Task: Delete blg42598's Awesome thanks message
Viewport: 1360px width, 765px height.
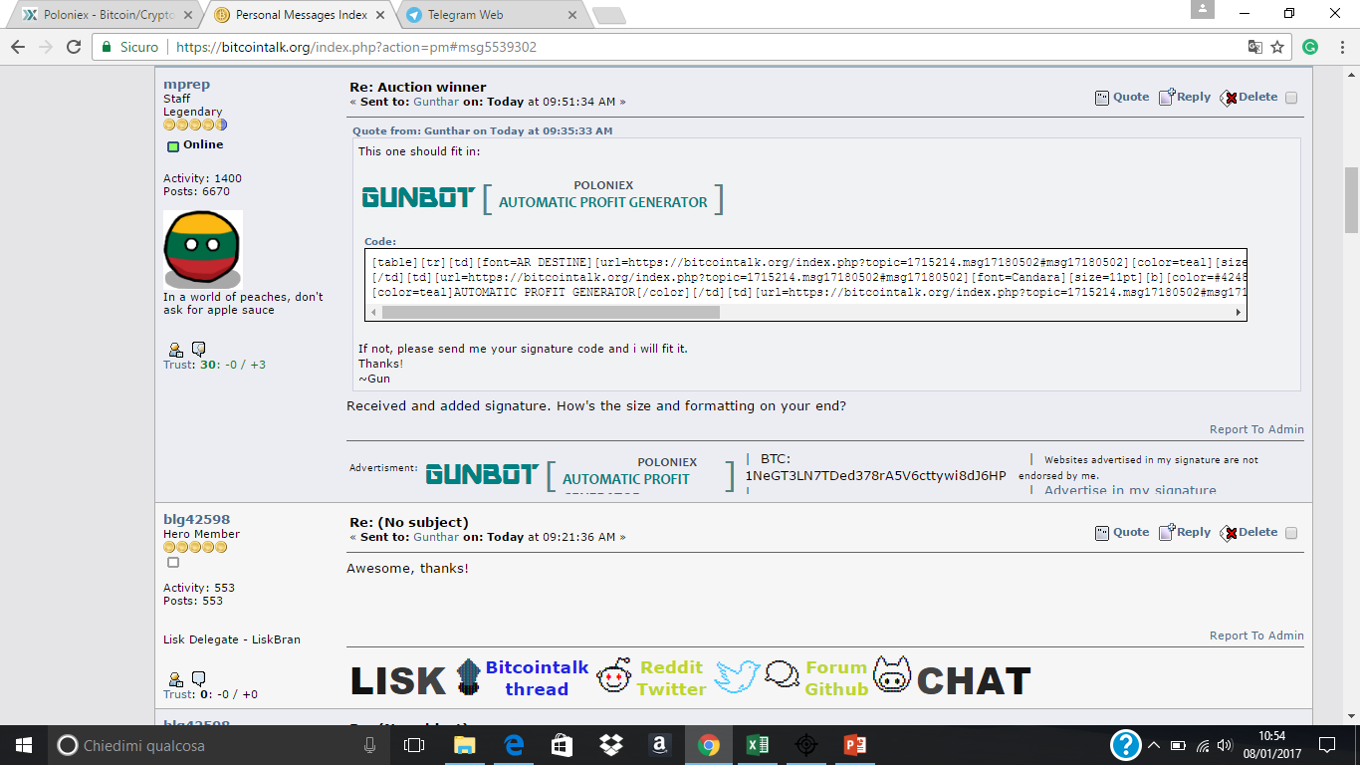Action: coord(1248,532)
